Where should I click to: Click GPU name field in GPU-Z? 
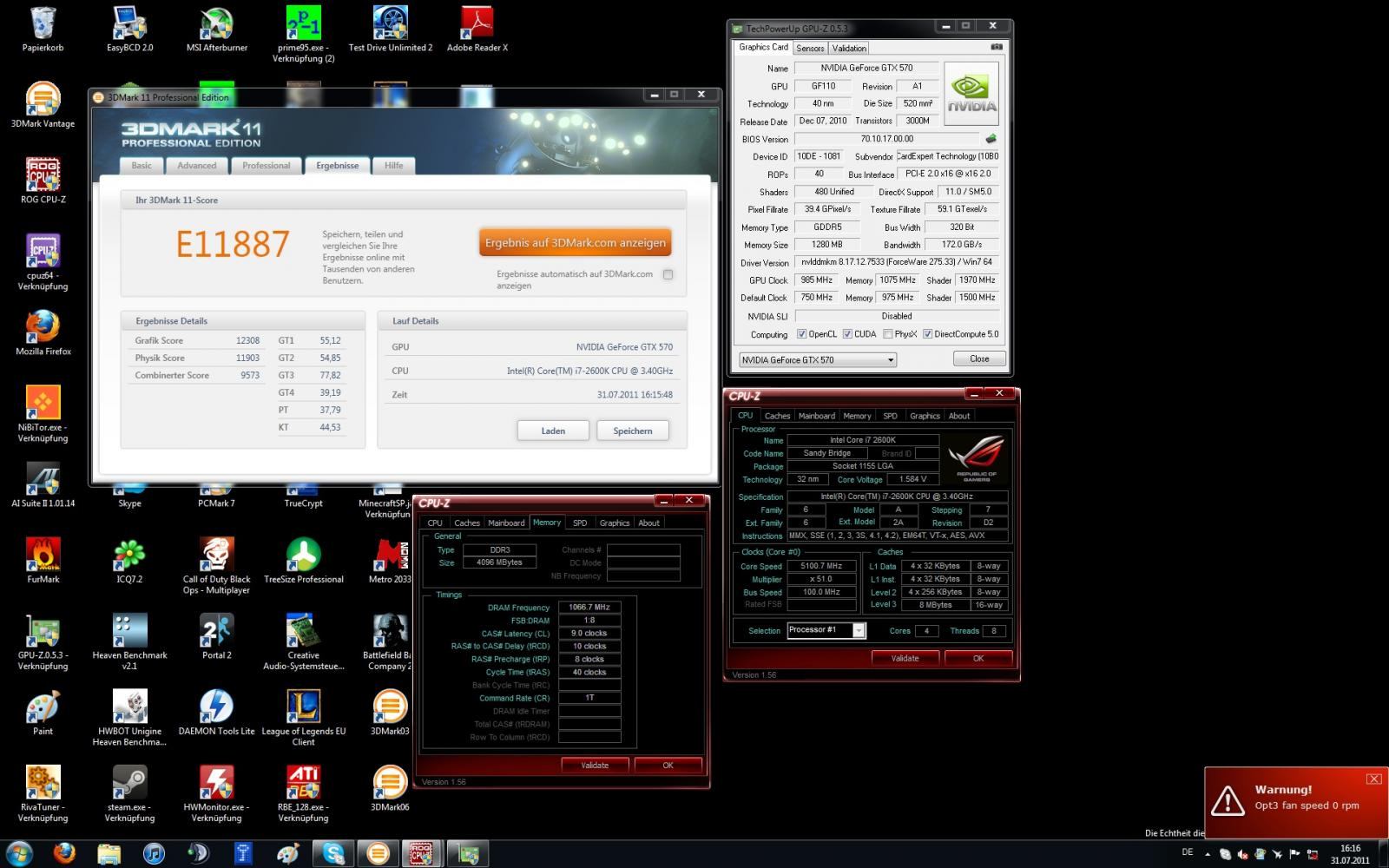point(866,69)
